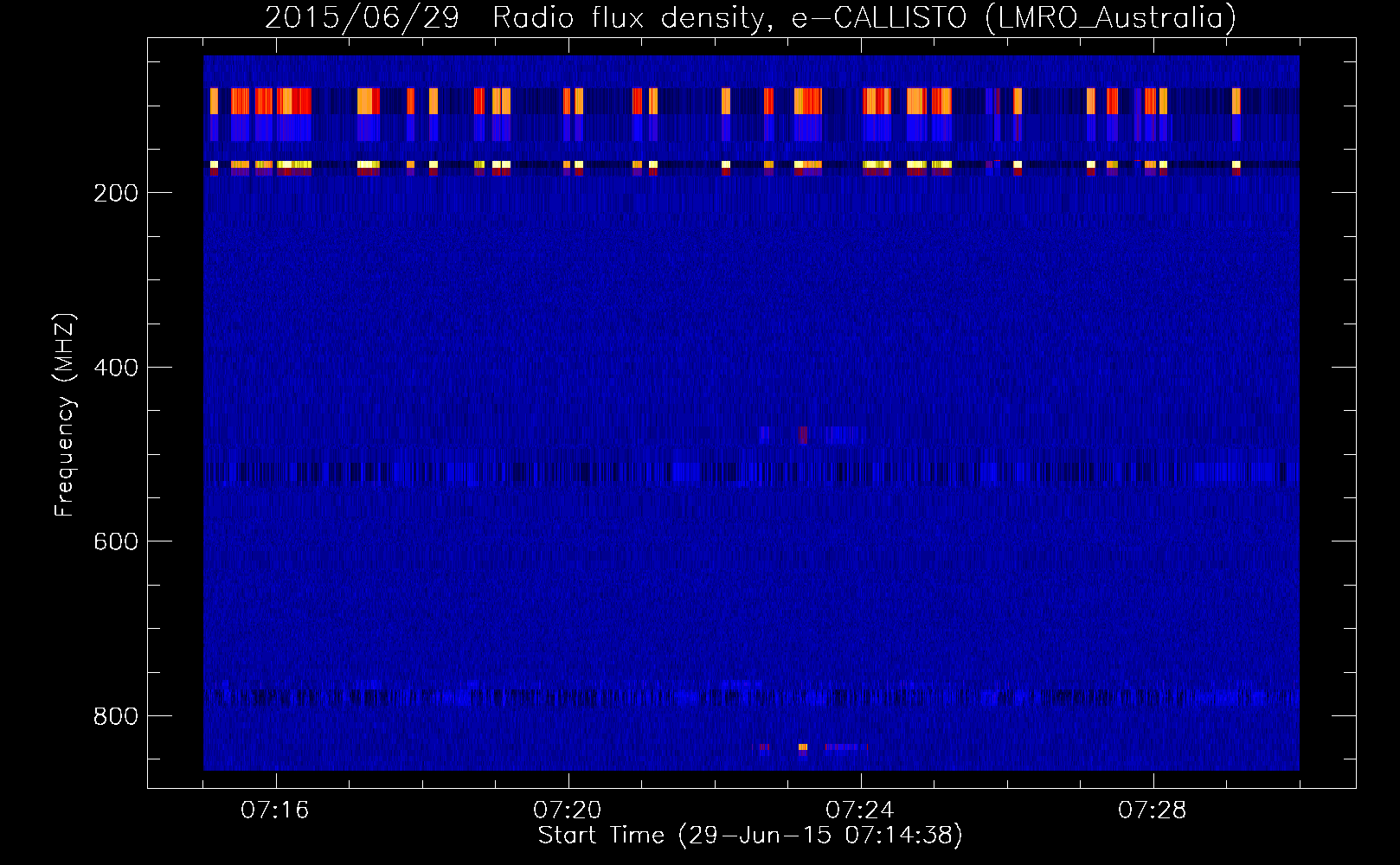This screenshot has width=1400, height=865.
Task: Click the '07:16' time tick label
Action: click(275, 810)
